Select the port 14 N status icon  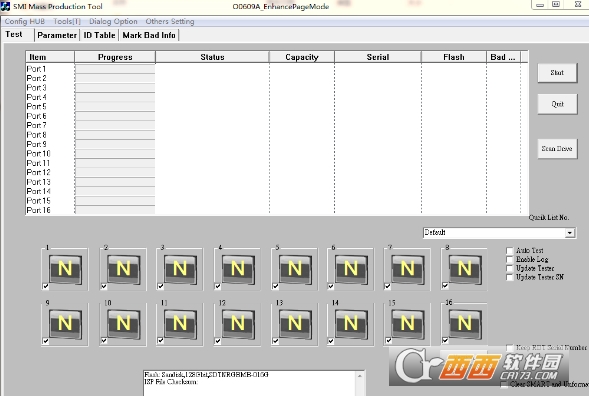coord(351,323)
